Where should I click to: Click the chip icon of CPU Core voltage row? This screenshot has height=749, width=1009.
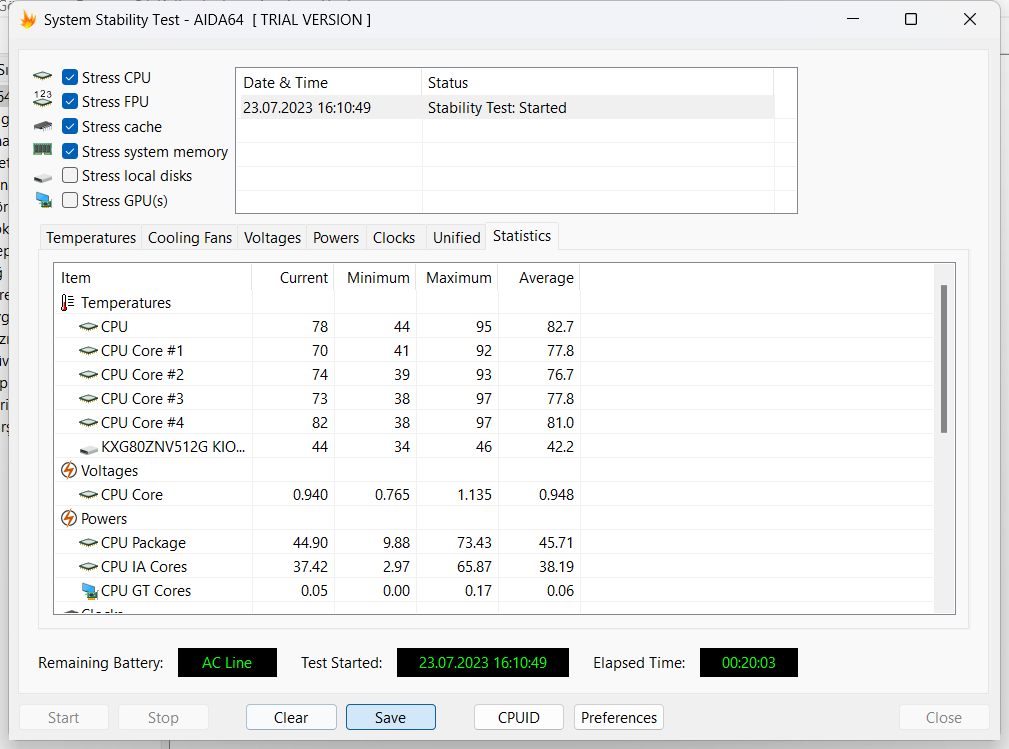[88, 495]
